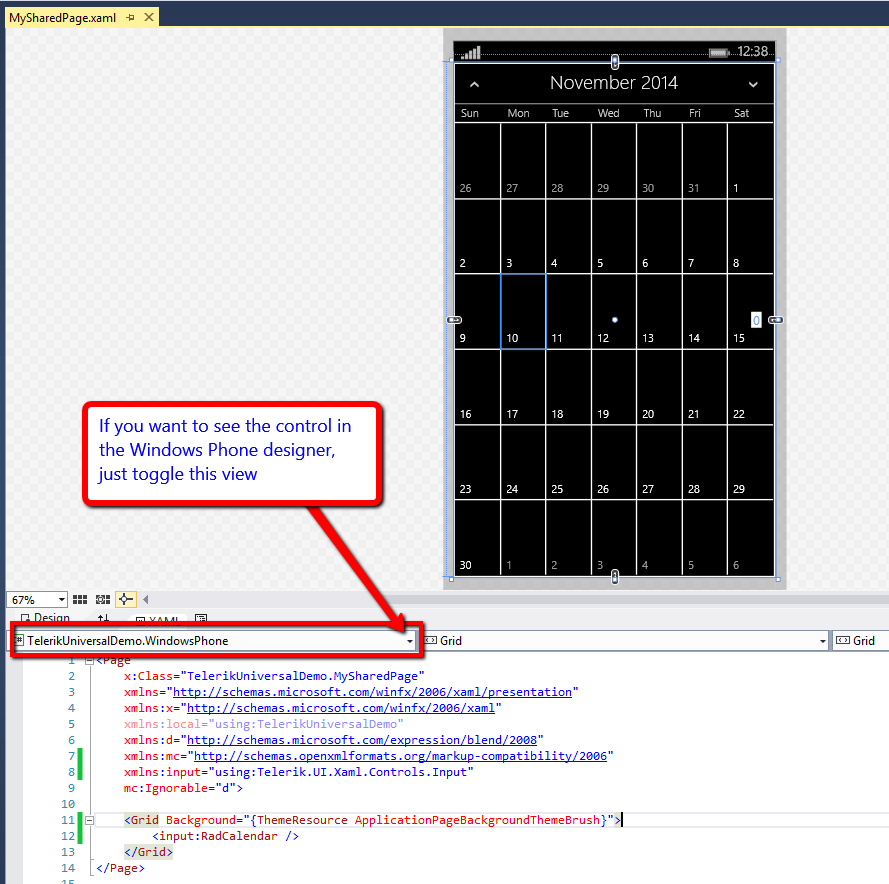Screen dimensions: 889x884
Task: Select November 10 cell in calendar
Action: [x=523, y=312]
